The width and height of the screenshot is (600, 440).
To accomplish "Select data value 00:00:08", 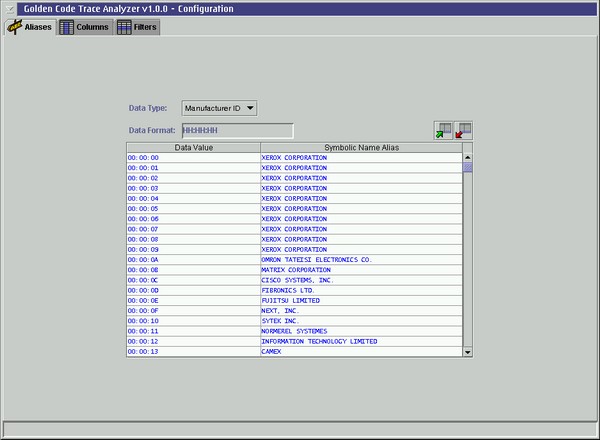I will (194, 240).
